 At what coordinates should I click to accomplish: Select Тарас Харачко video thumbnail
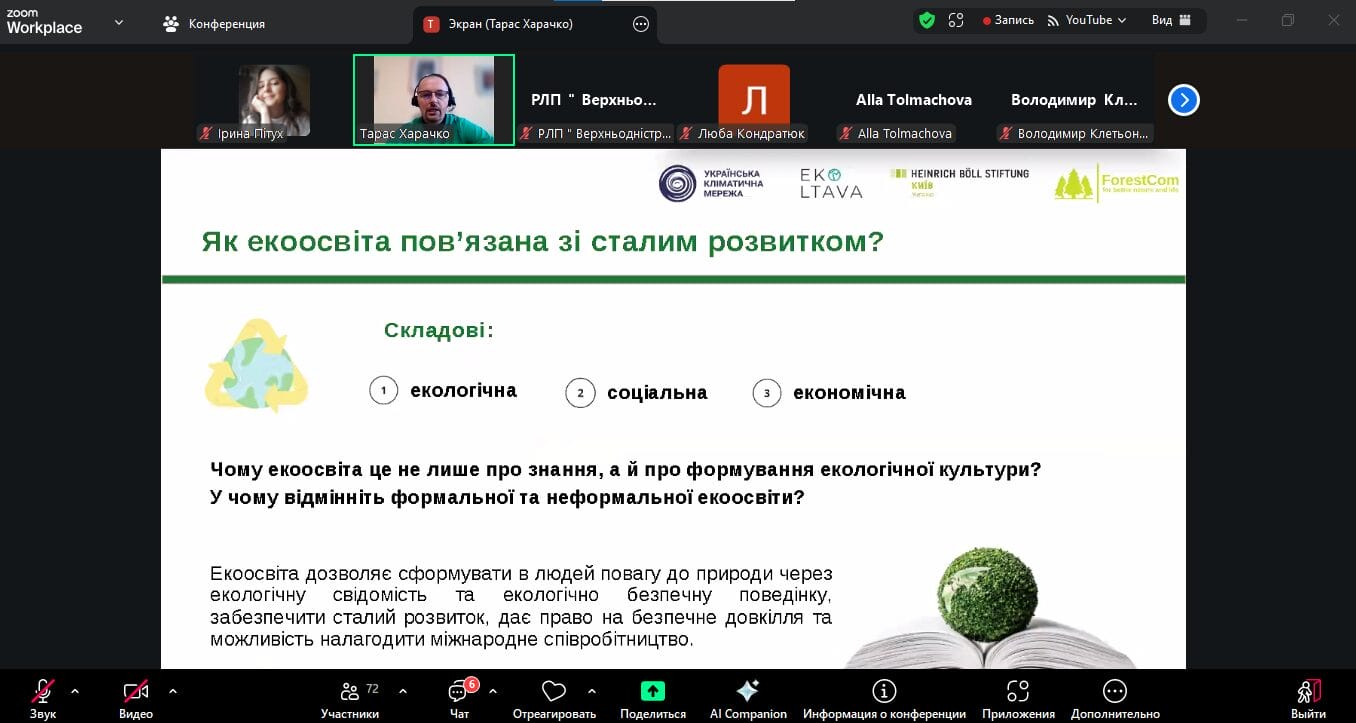(x=433, y=99)
